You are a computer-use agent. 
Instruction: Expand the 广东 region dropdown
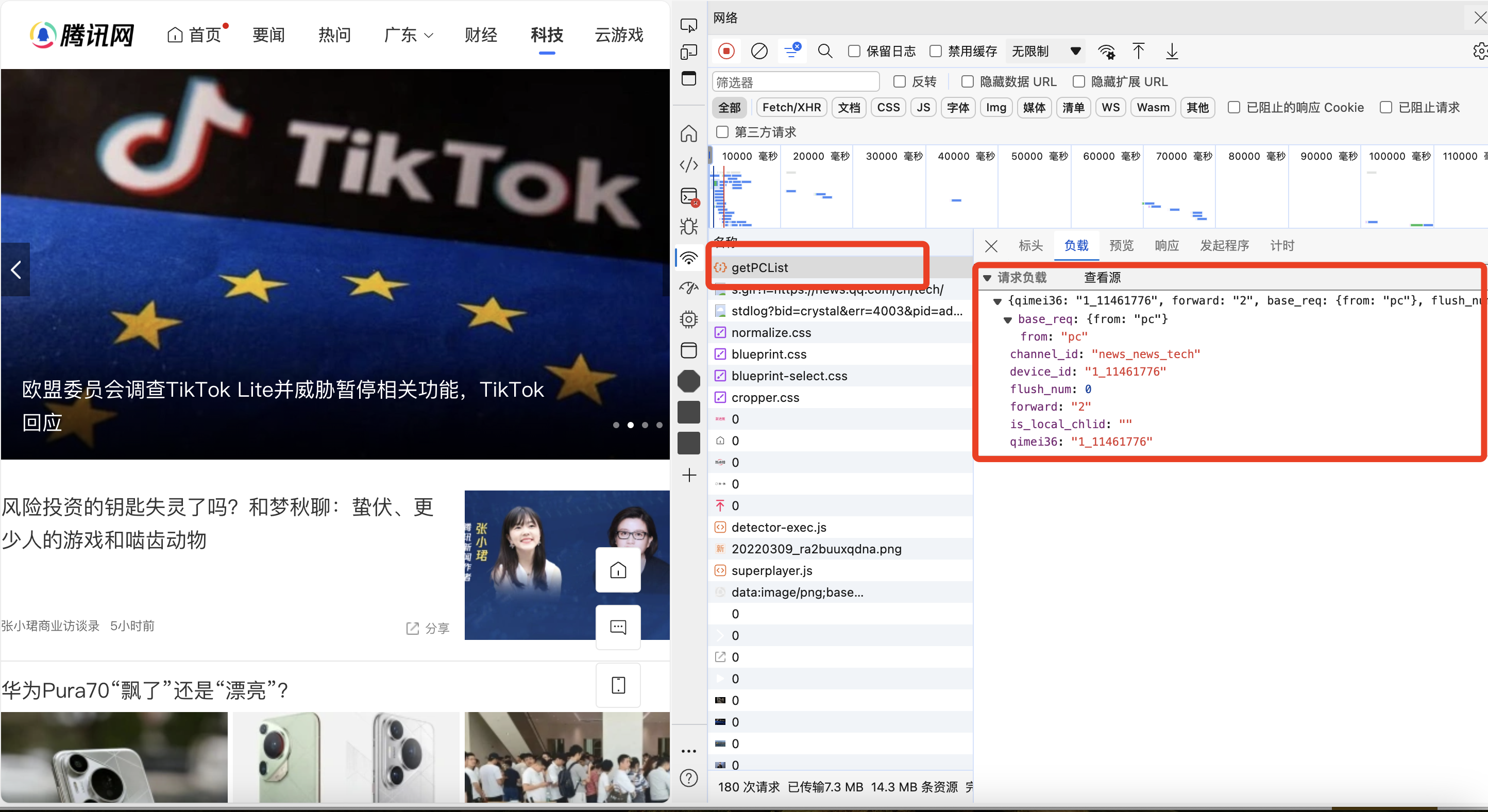pos(409,35)
